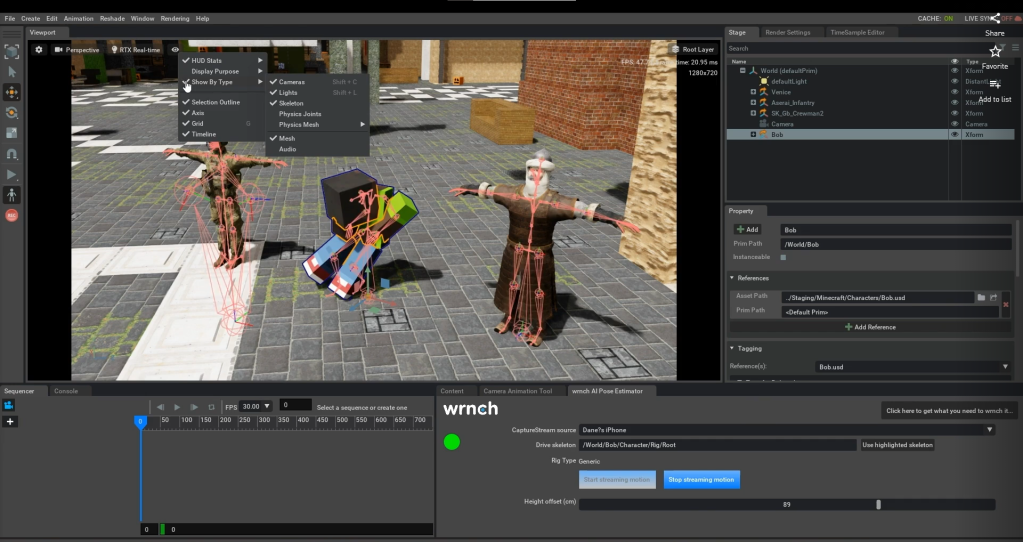
Task: Select the Move tool in left toolbar
Action: pyautogui.click(x=12, y=92)
